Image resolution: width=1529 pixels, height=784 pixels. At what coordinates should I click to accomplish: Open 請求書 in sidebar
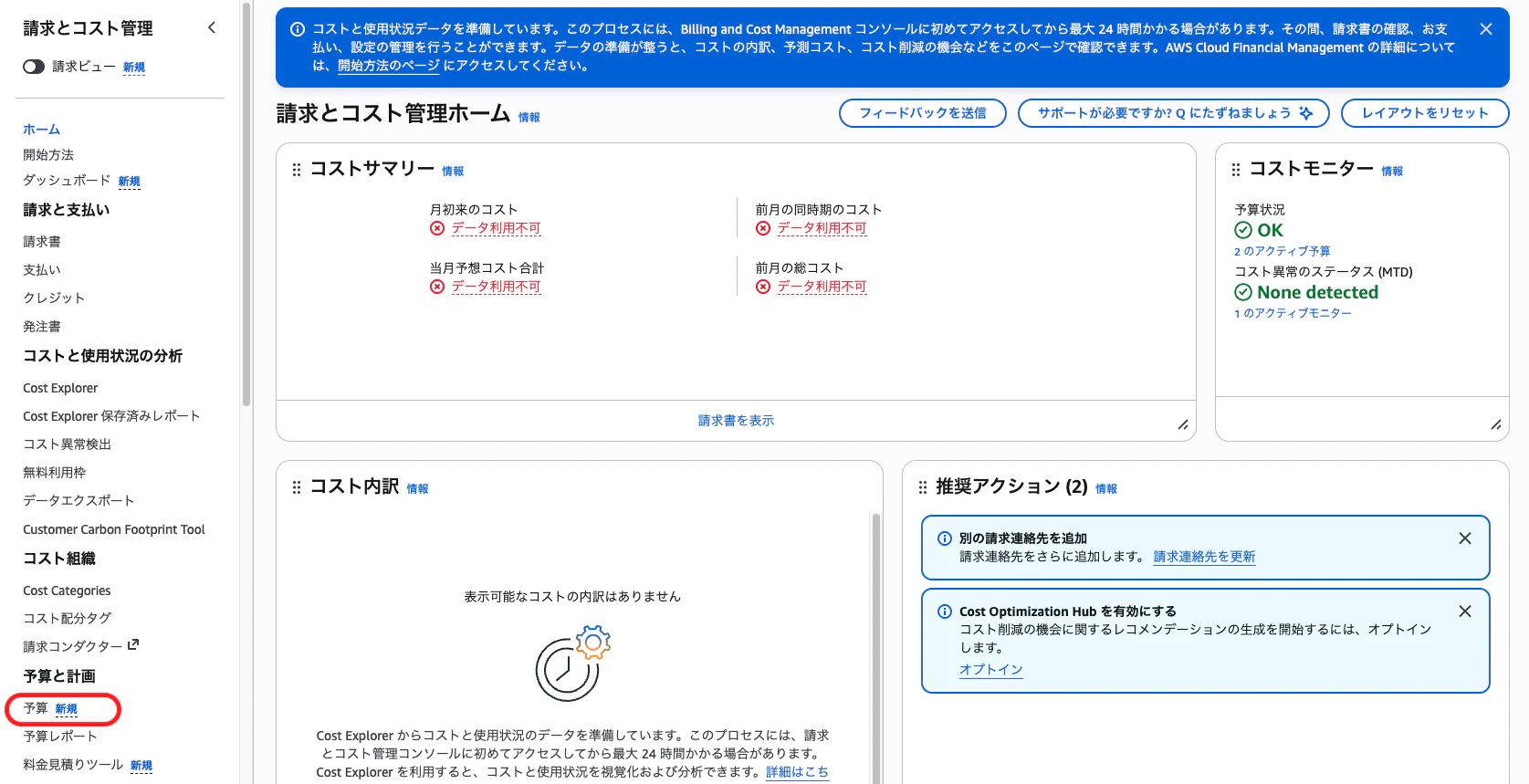(42, 242)
